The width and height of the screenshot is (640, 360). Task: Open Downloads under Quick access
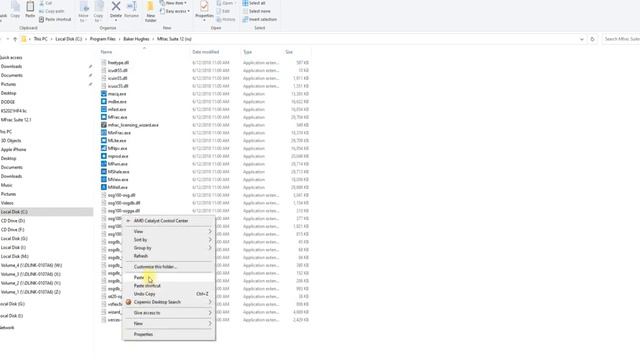coord(11,67)
